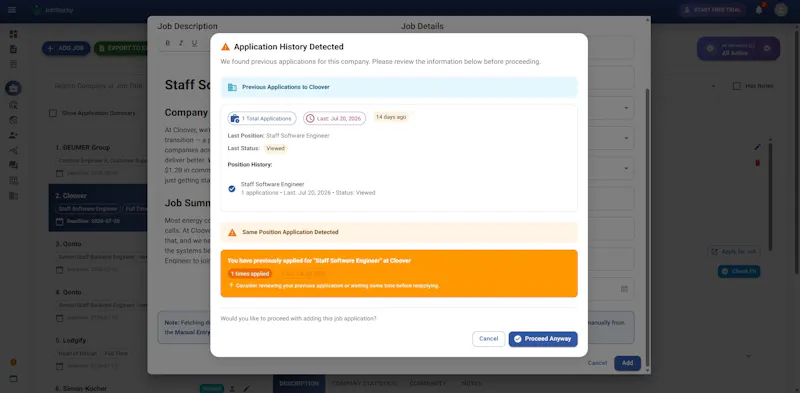Click the building icon beside Previous Applications
This screenshot has height=393, width=800.
click(232, 87)
